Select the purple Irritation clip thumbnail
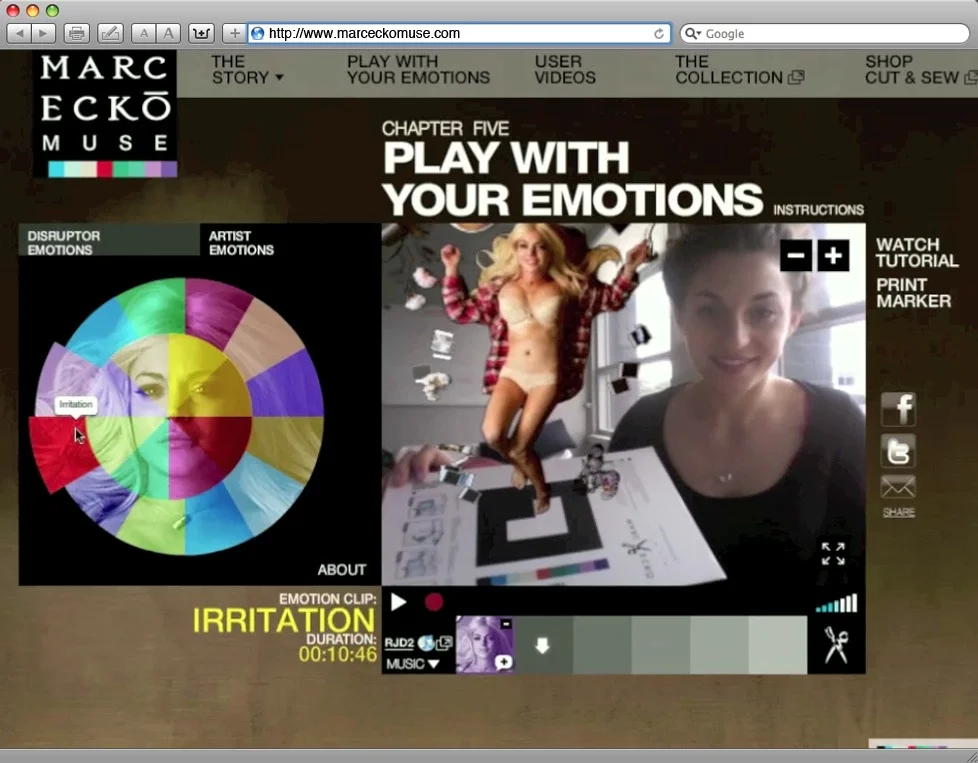 [x=485, y=644]
